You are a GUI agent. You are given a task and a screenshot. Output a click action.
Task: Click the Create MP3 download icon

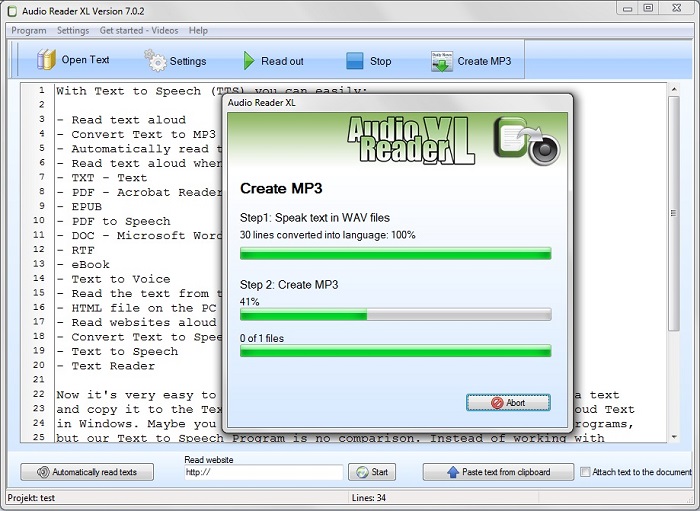coord(442,62)
